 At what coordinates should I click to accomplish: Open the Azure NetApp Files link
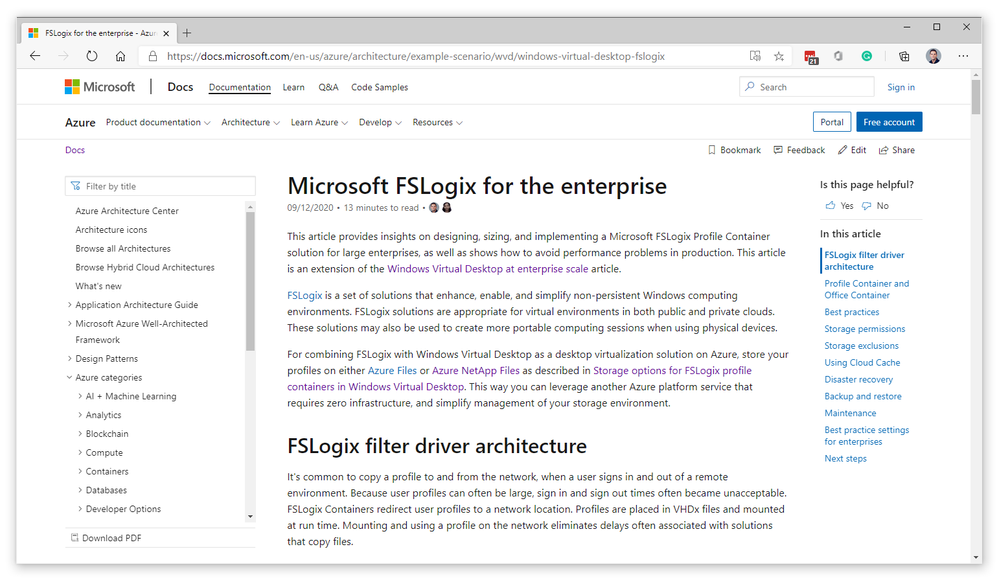(476, 370)
